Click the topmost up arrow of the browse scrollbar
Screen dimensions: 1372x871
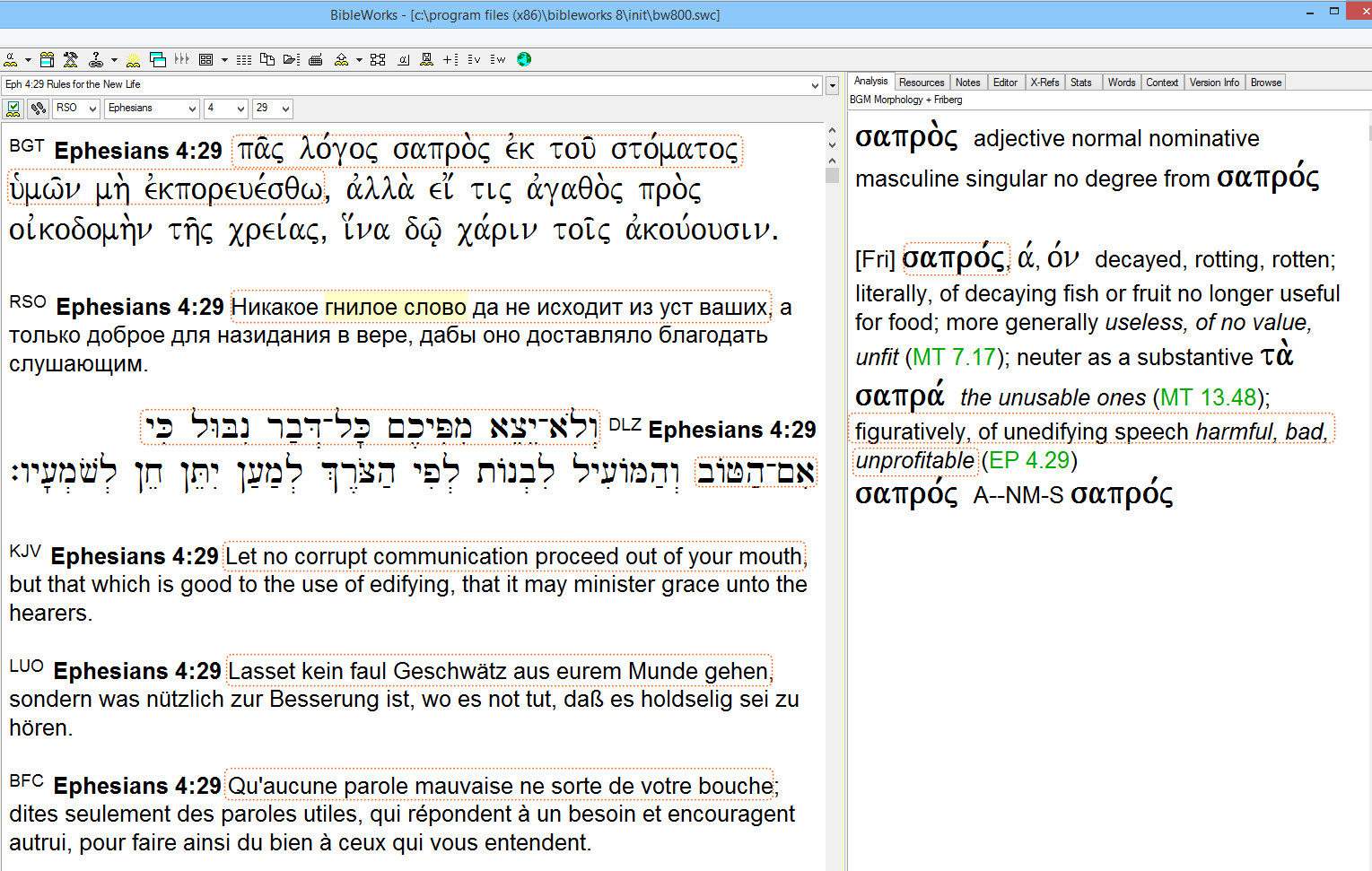click(x=832, y=131)
